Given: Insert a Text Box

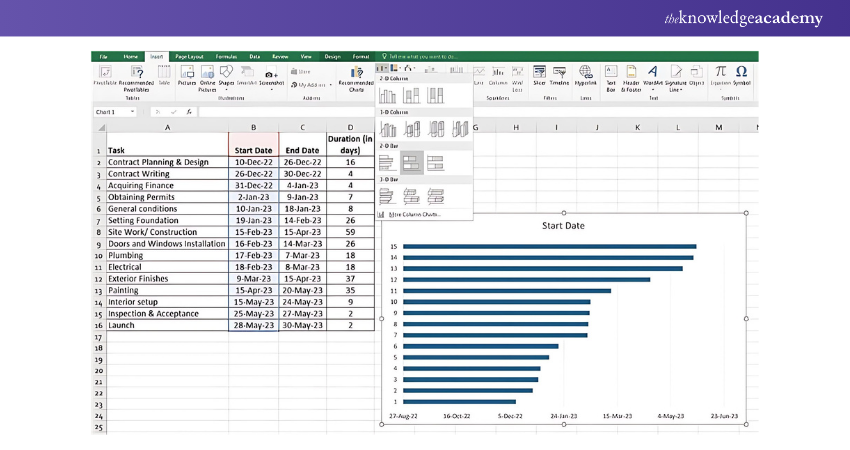Looking at the screenshot, I should point(609,75).
